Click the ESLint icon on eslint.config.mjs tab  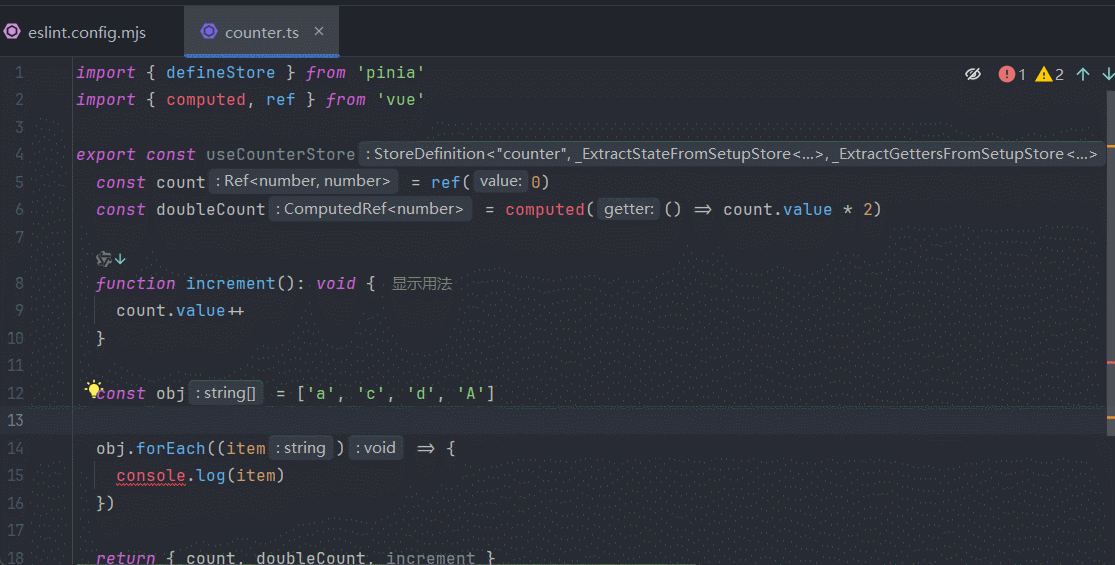click(x=12, y=31)
